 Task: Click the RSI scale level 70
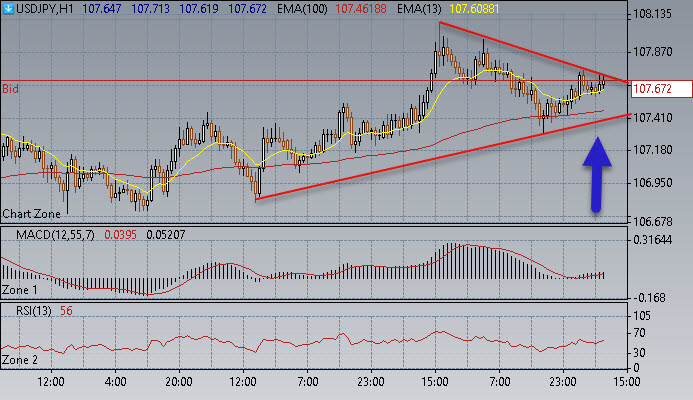tap(640, 333)
